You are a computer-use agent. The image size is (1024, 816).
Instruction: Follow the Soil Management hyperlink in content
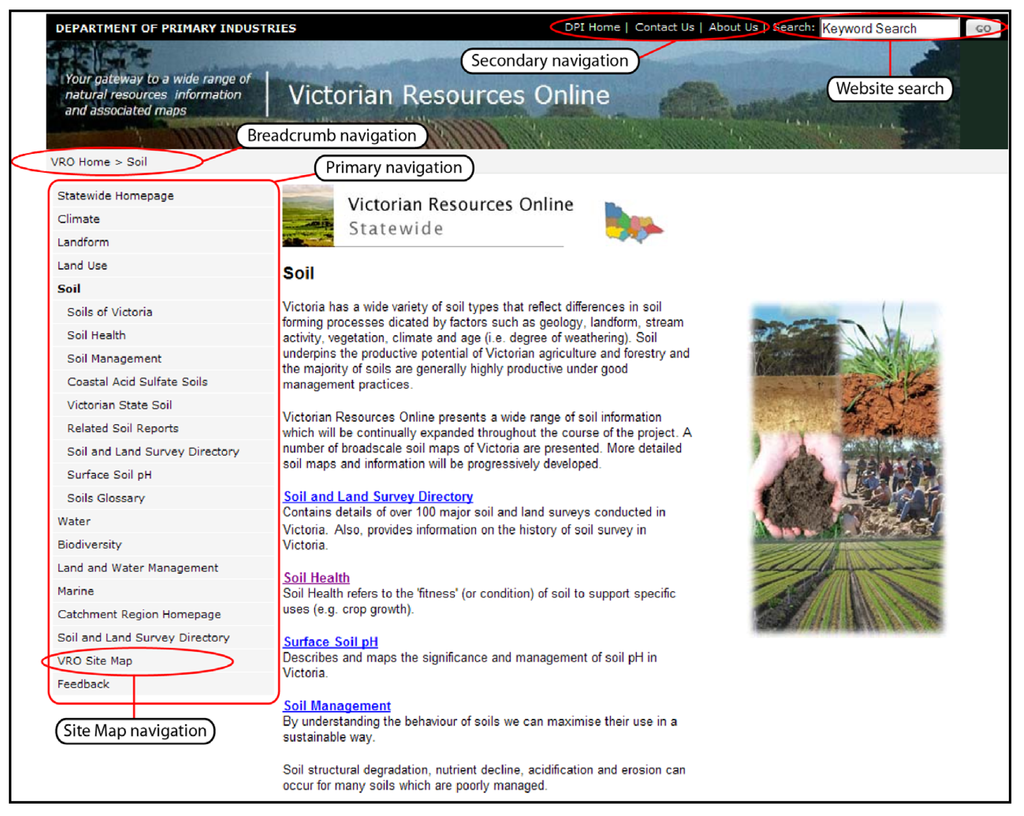click(337, 706)
